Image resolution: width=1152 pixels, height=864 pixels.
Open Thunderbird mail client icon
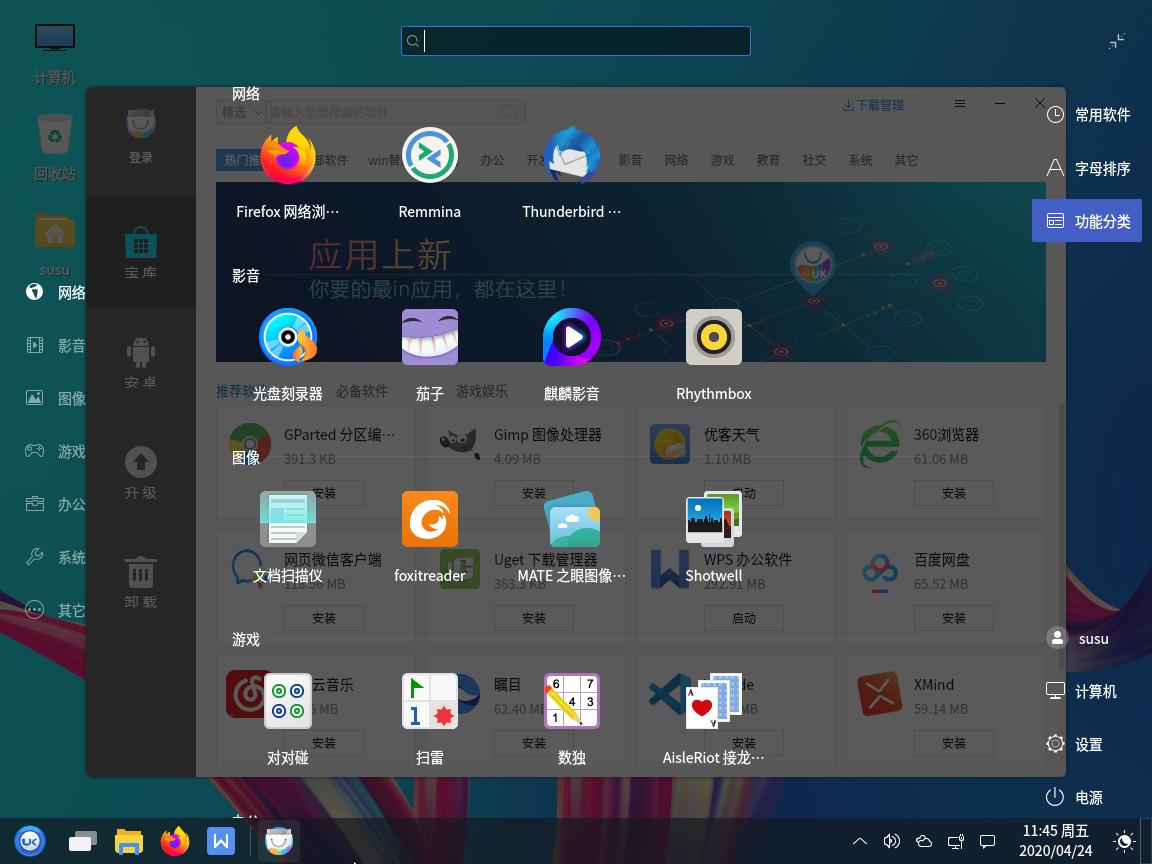pos(572,156)
